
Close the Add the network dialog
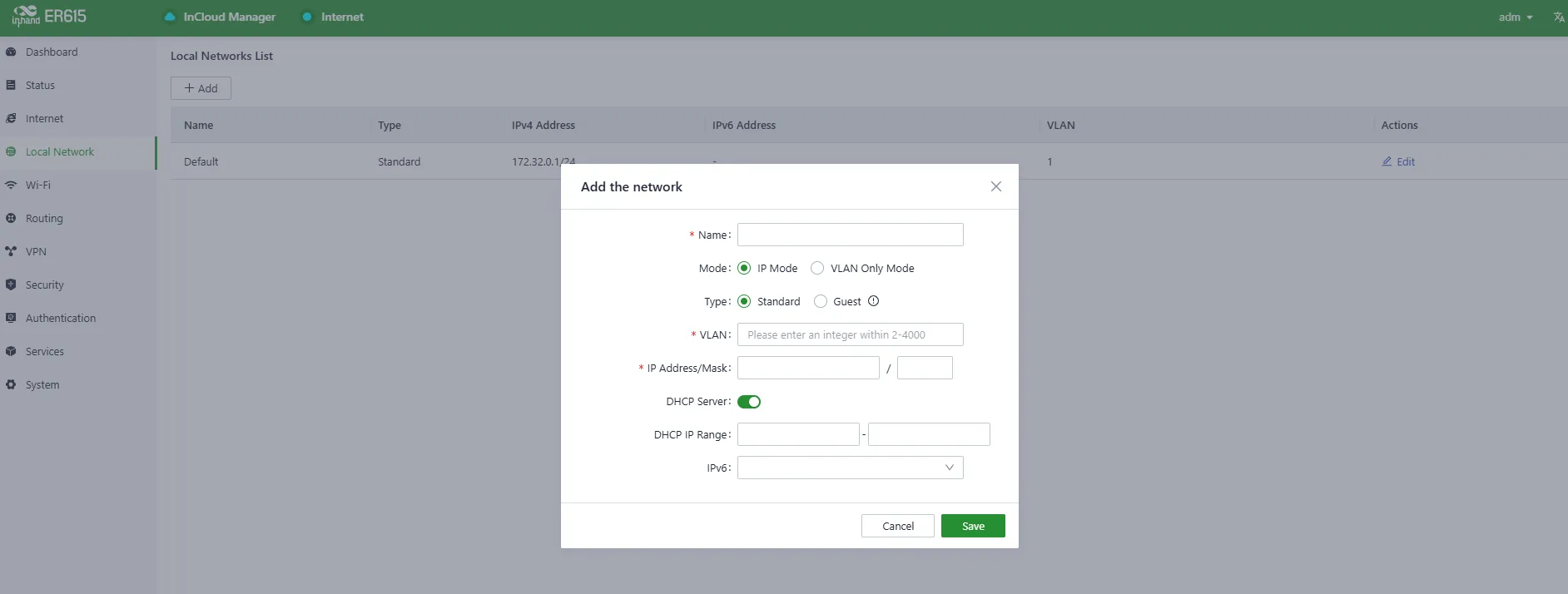click(996, 186)
